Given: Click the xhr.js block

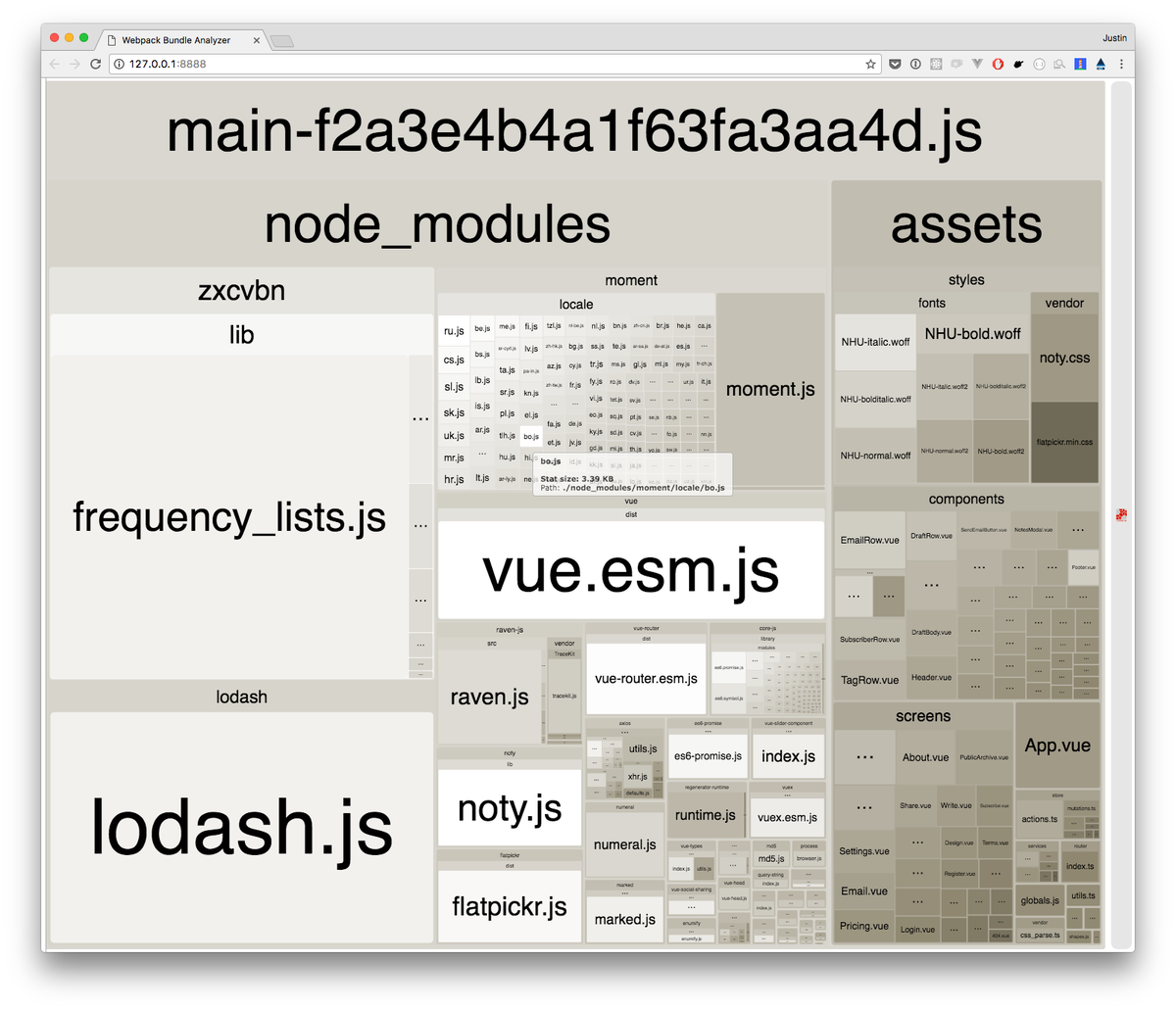Looking at the screenshot, I should tap(638, 777).
